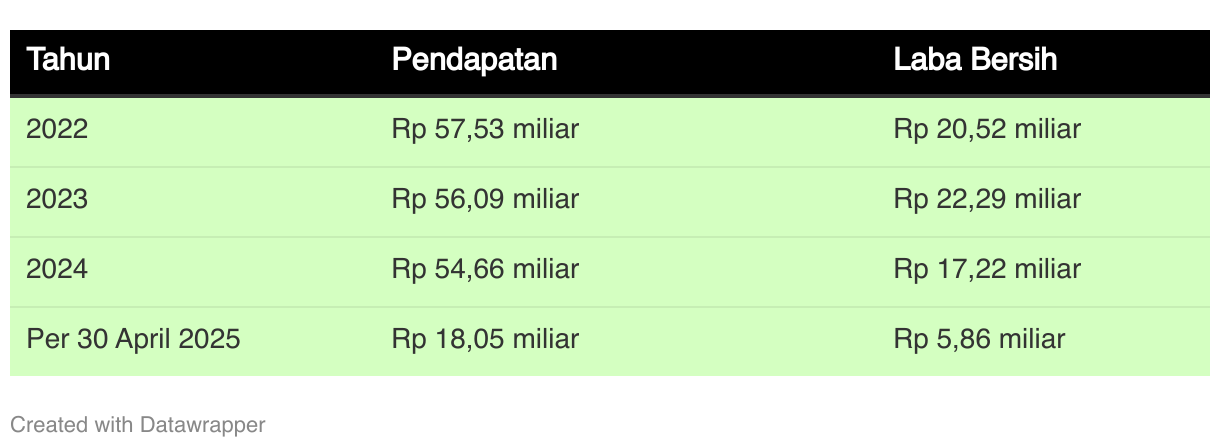Click revenue value Rp 54,66 miliar

point(486,269)
